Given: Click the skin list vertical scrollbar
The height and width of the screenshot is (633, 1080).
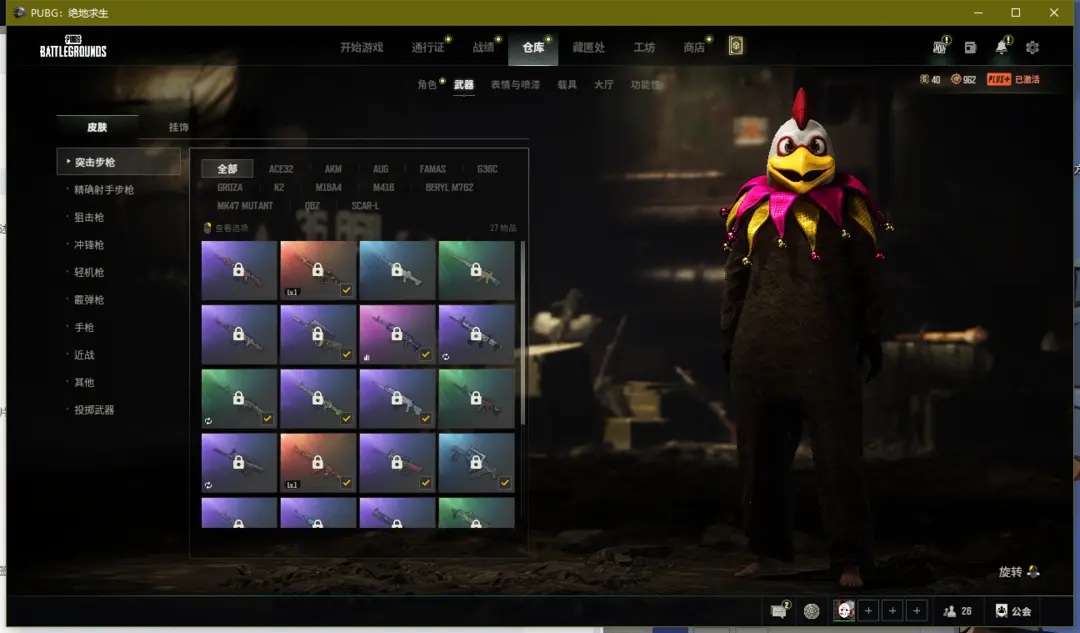Looking at the screenshot, I should coord(523,333).
